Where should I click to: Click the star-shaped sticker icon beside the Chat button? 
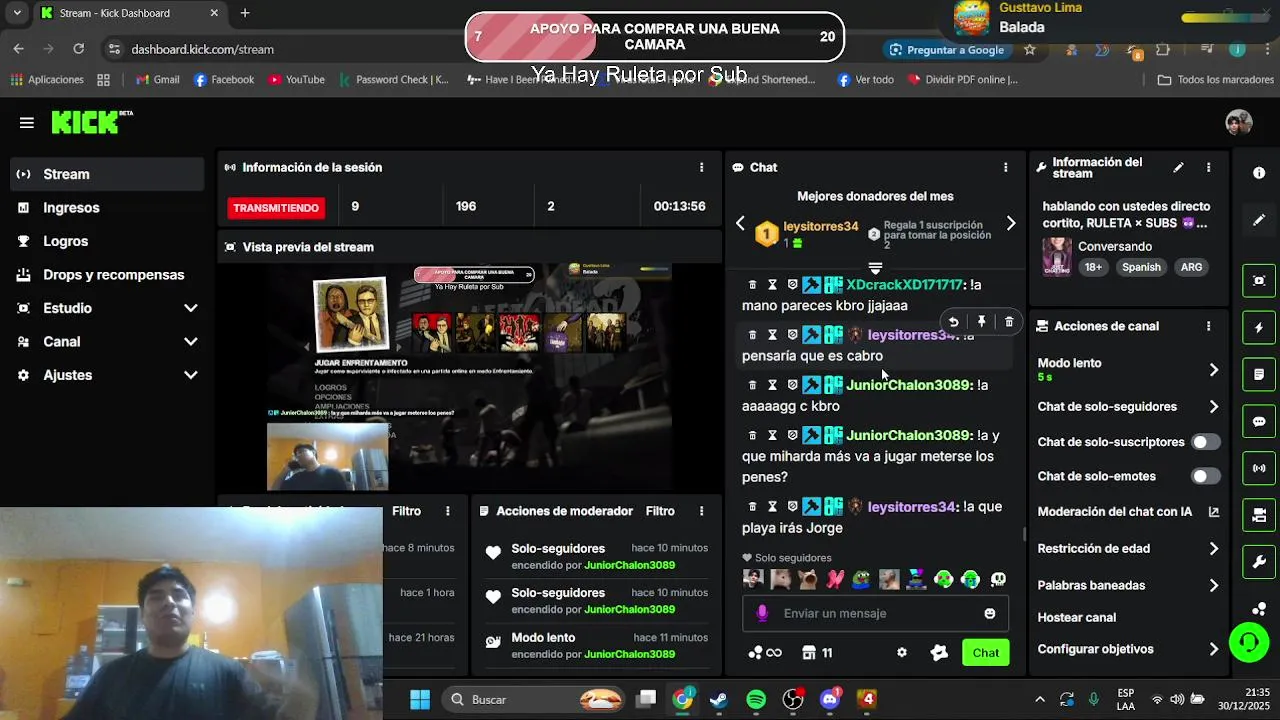pyautogui.click(x=939, y=652)
